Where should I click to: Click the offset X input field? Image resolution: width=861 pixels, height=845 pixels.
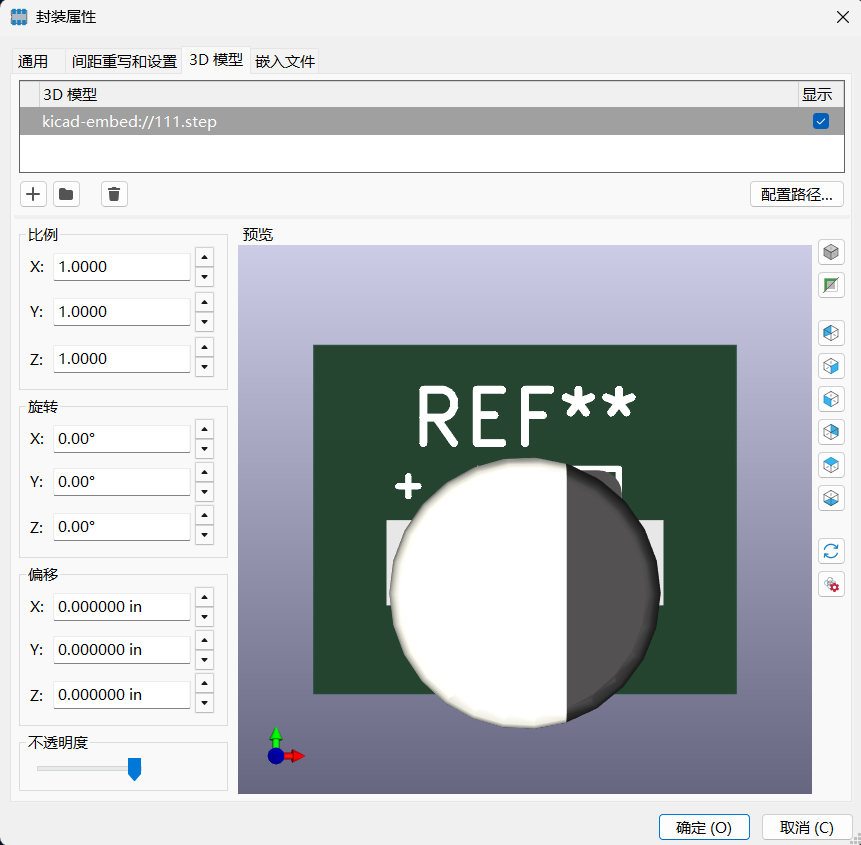point(122,607)
